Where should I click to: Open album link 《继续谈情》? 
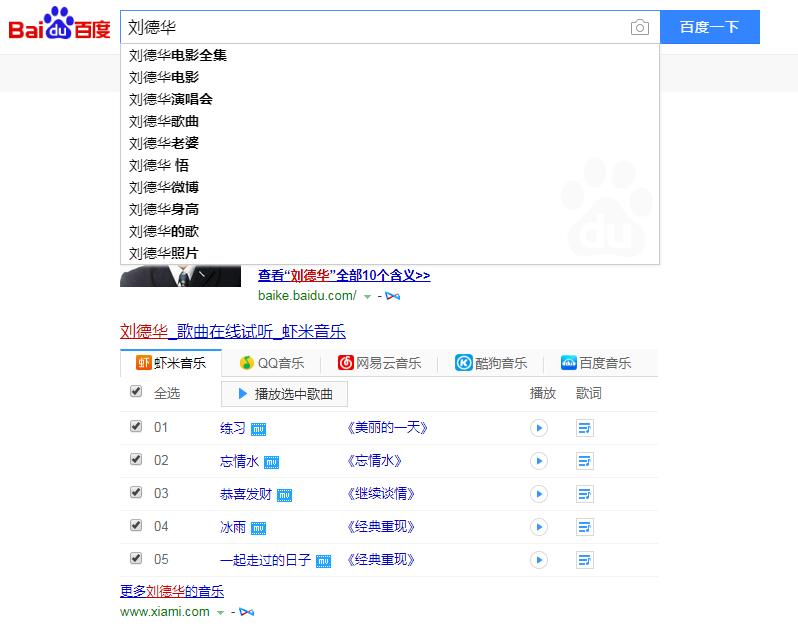(381, 494)
